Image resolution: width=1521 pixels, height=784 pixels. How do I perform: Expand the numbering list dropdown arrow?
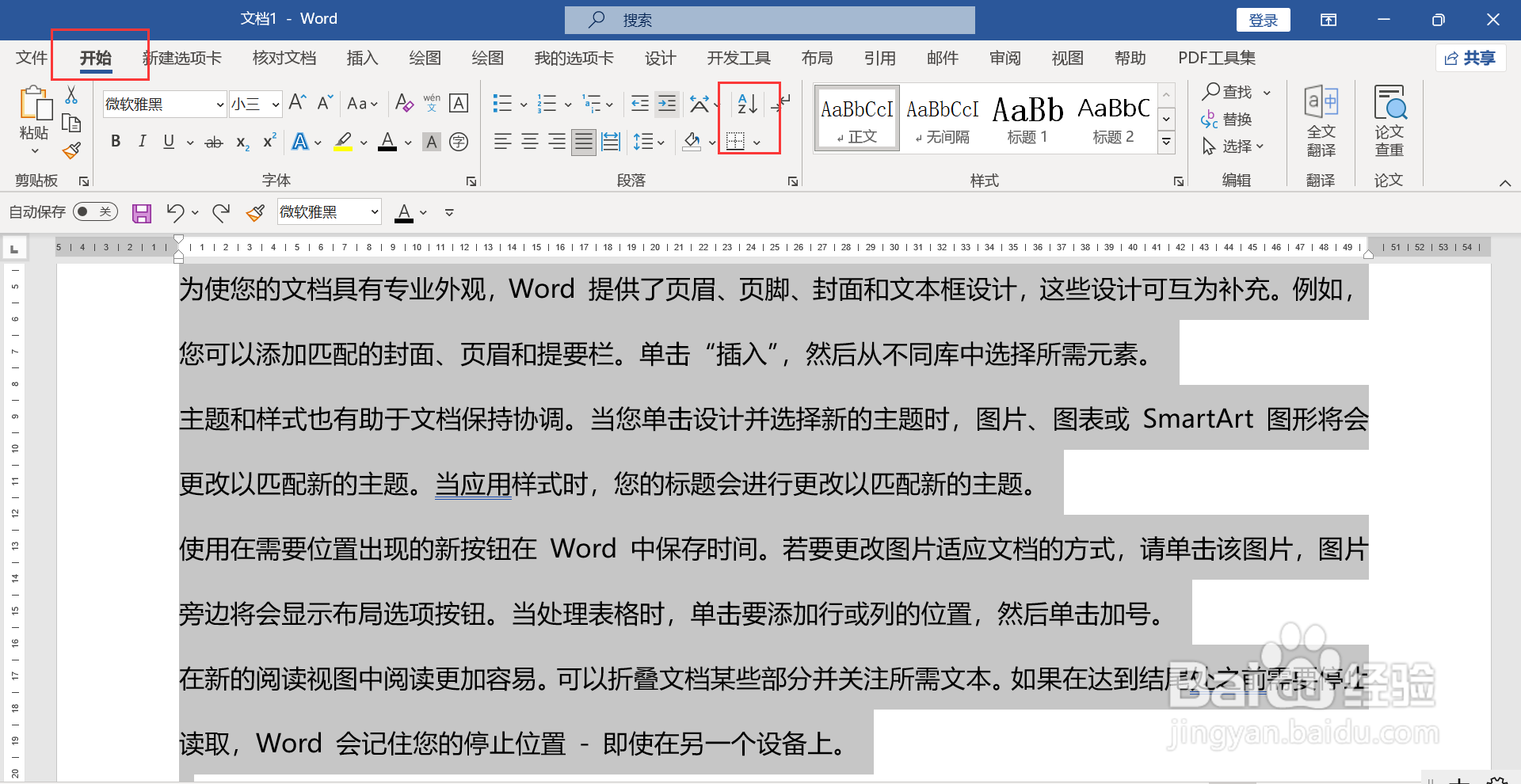pyautogui.click(x=568, y=105)
